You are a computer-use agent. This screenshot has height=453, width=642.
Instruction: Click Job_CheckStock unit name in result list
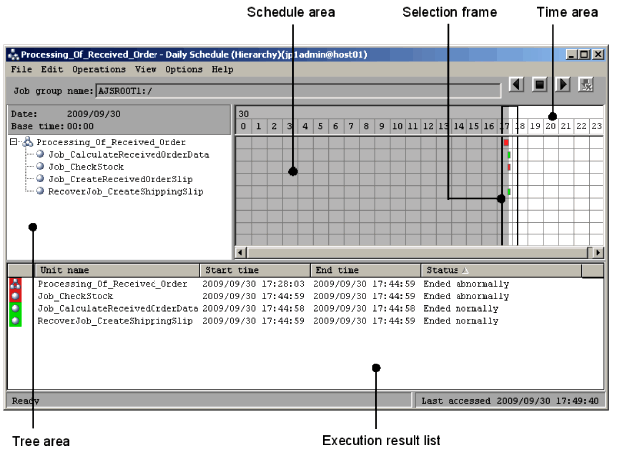pyautogui.click(x=75, y=296)
